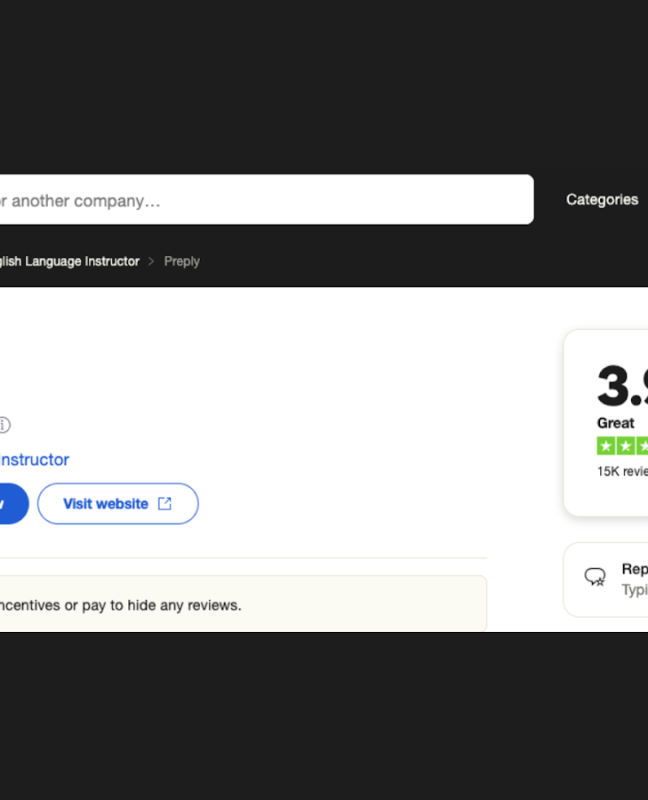Click the breadcrumb chevron separator before Preply

pyautogui.click(x=151, y=261)
